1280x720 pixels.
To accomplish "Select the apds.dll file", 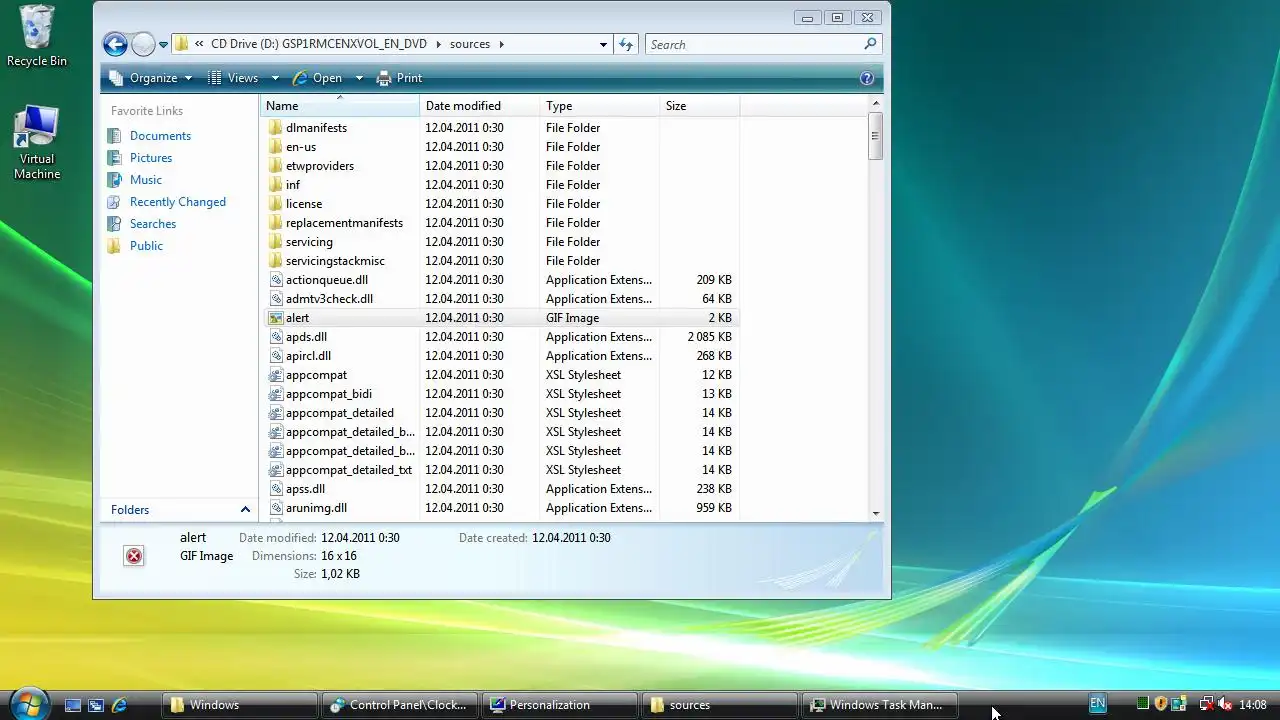I will (x=306, y=337).
